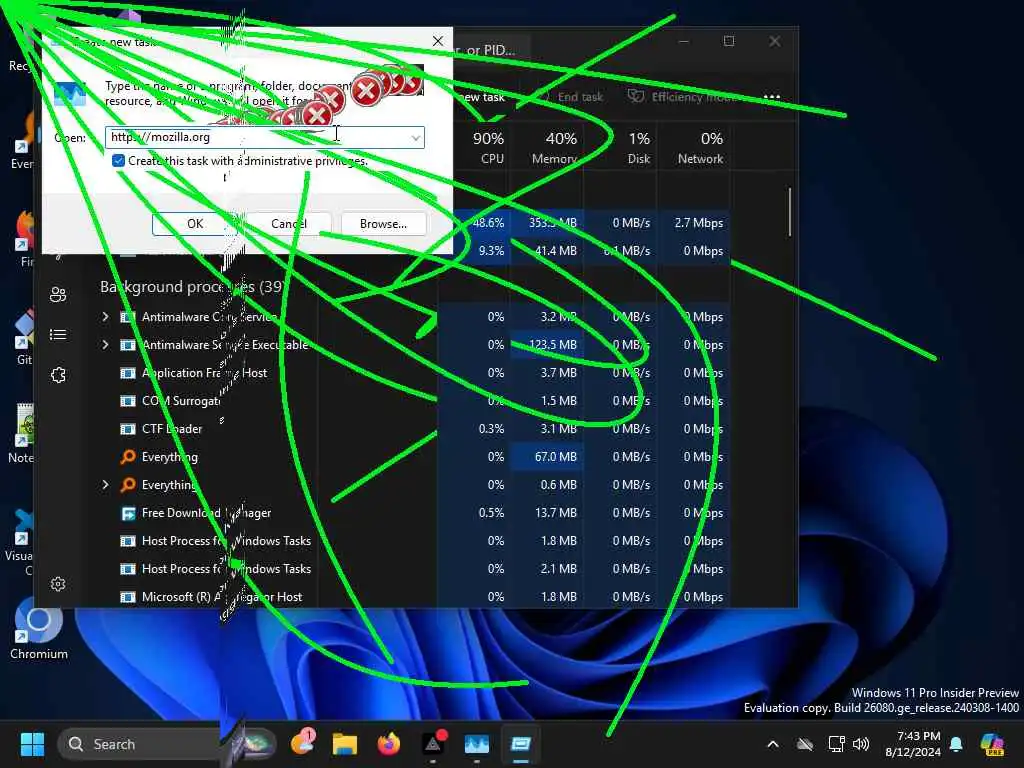Expand the Antimalware Core Service row
The image size is (1024, 768).
pyautogui.click(x=105, y=317)
